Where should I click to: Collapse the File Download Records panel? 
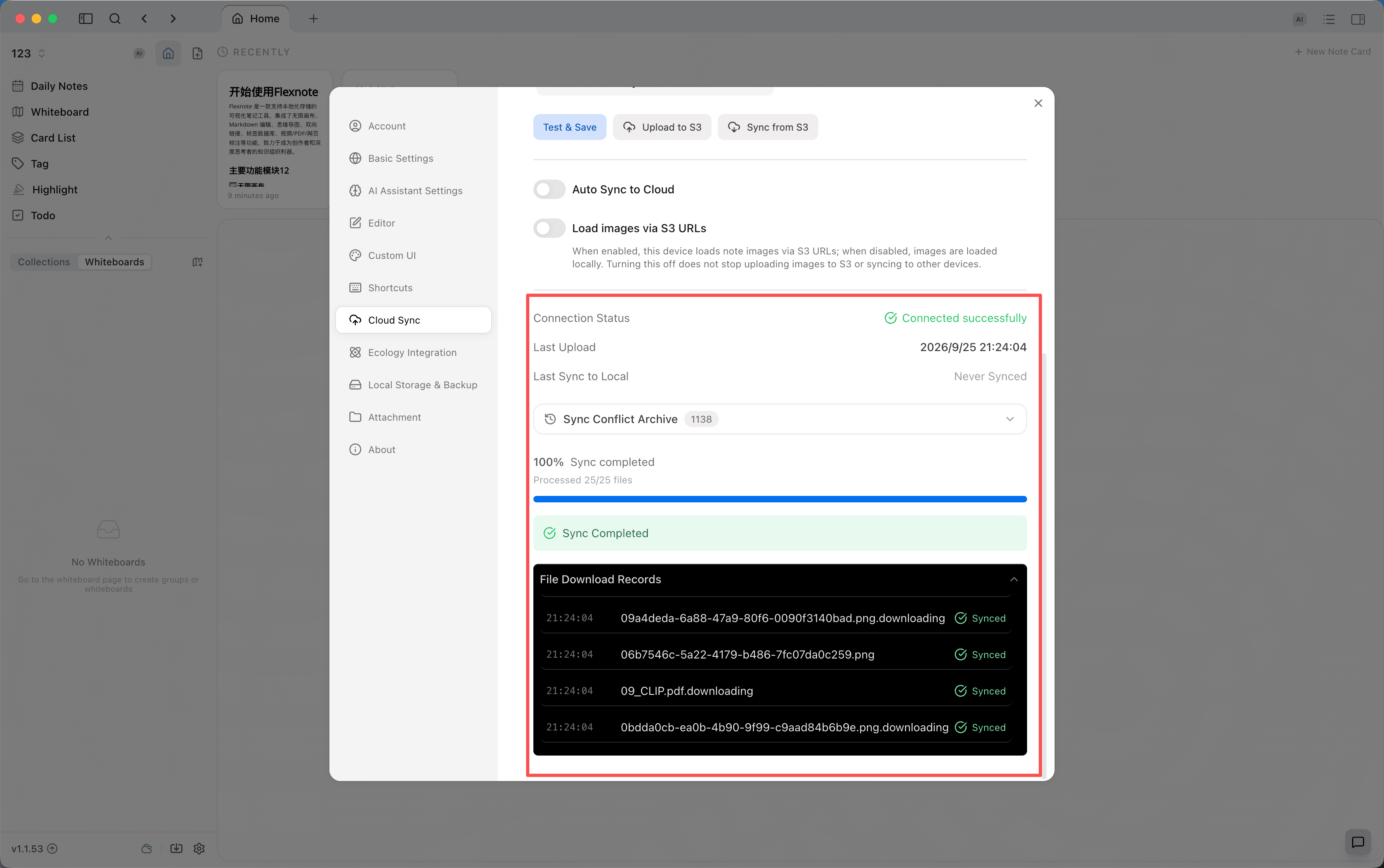pos(1014,579)
